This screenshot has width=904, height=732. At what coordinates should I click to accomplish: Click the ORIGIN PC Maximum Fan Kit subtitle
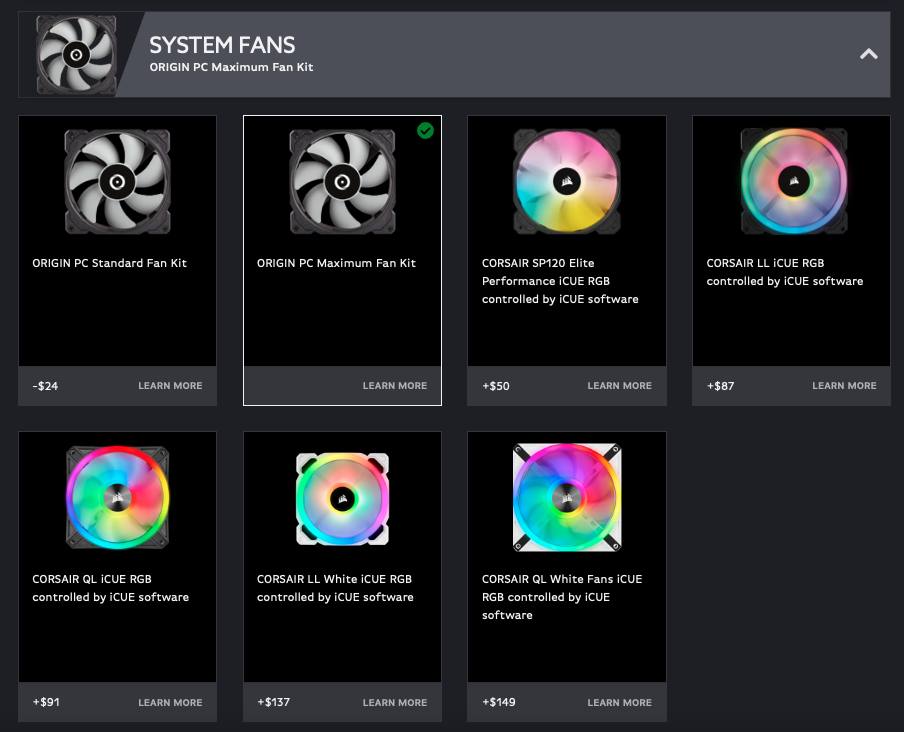231,67
